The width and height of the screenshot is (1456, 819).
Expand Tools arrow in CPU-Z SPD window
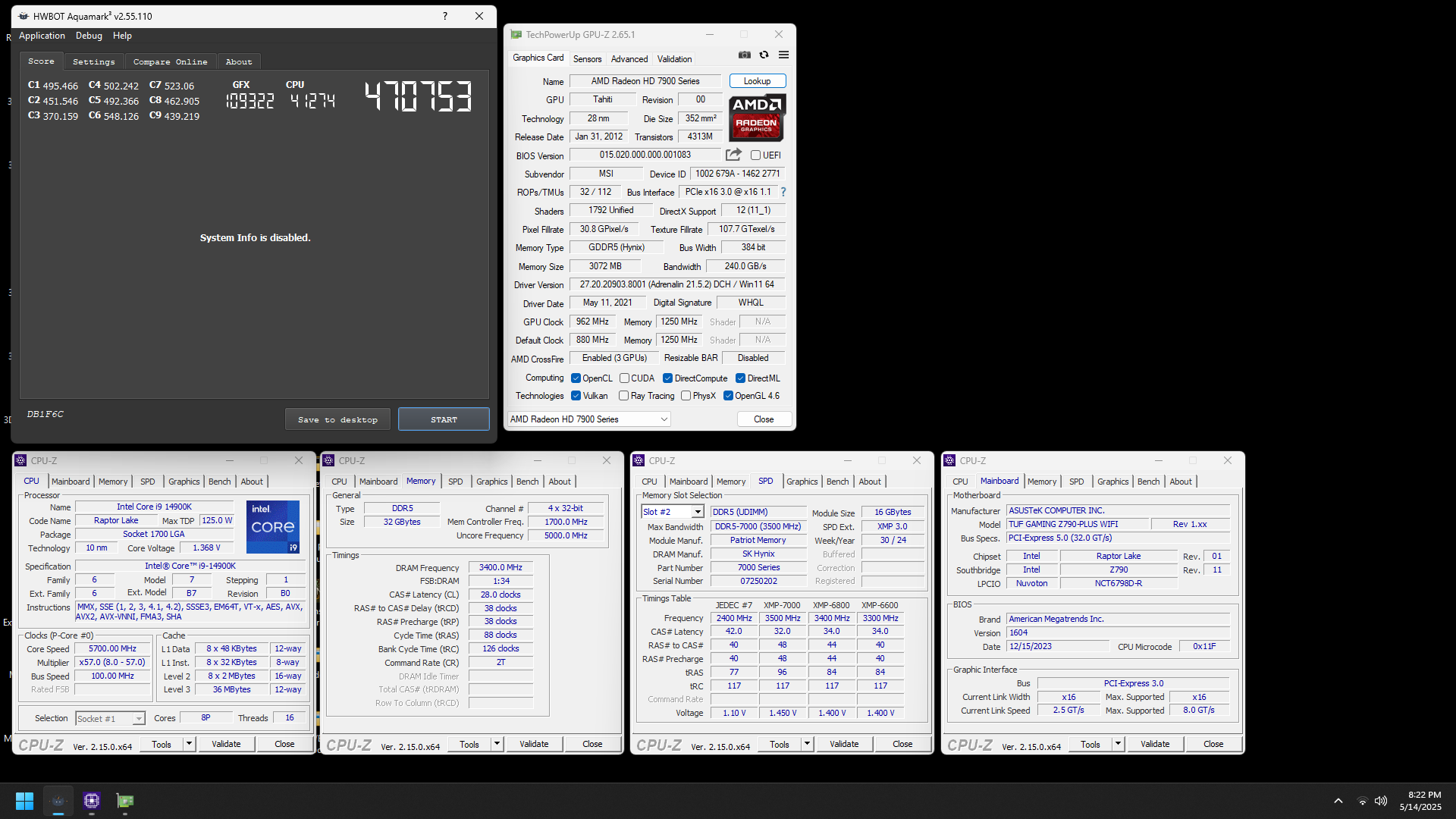coord(807,744)
